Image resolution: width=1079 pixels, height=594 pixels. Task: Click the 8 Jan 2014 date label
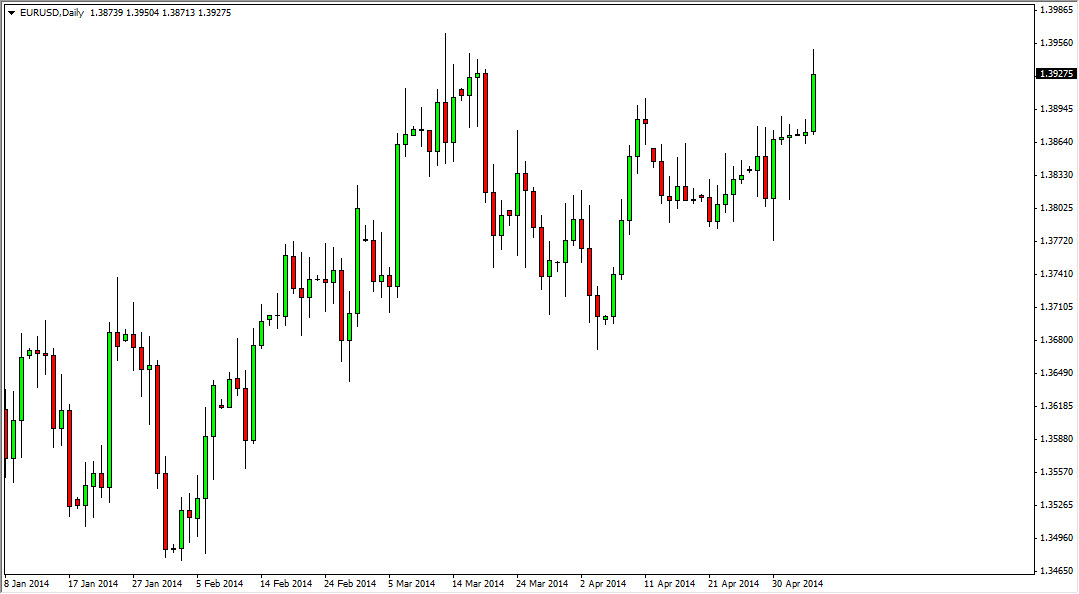coord(27,584)
